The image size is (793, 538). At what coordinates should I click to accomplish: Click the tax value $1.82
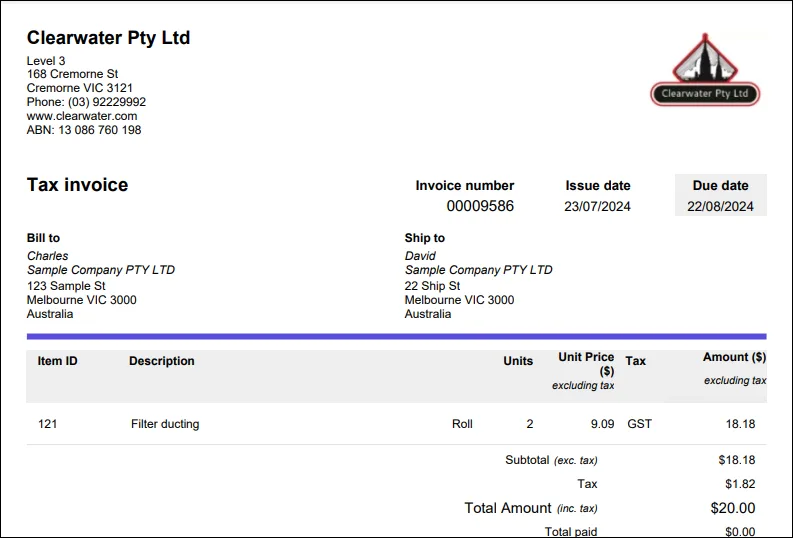pyautogui.click(x=740, y=484)
